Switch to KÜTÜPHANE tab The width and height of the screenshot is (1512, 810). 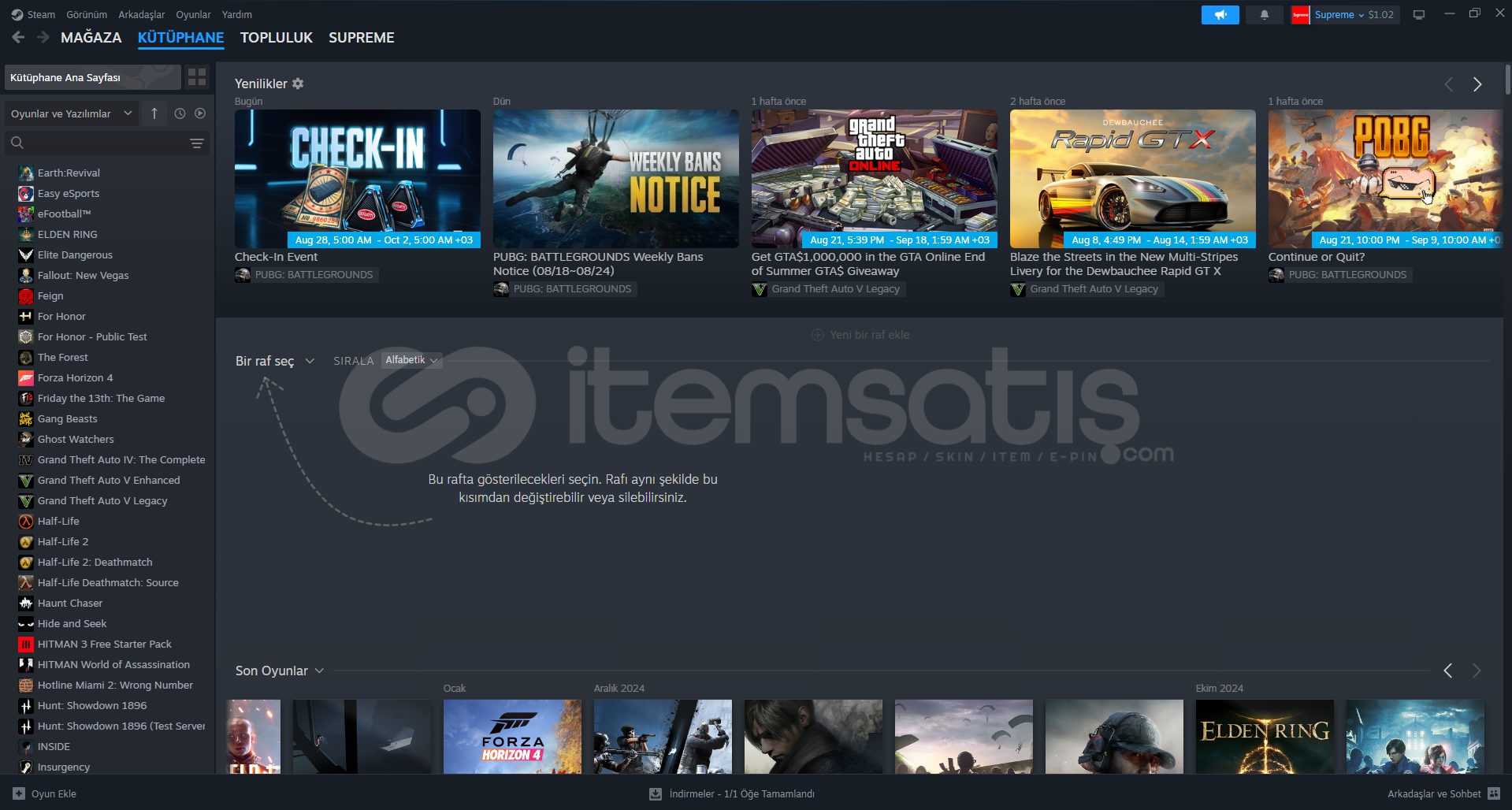[x=180, y=37]
